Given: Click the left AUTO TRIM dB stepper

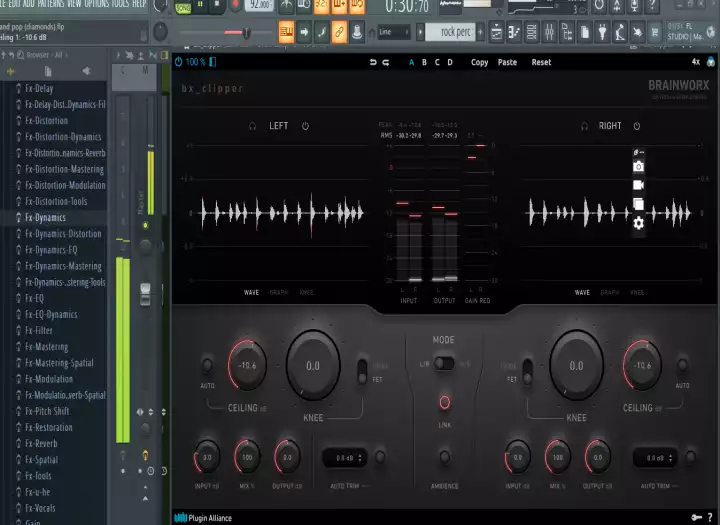Looking at the screenshot, I should click(360, 458).
